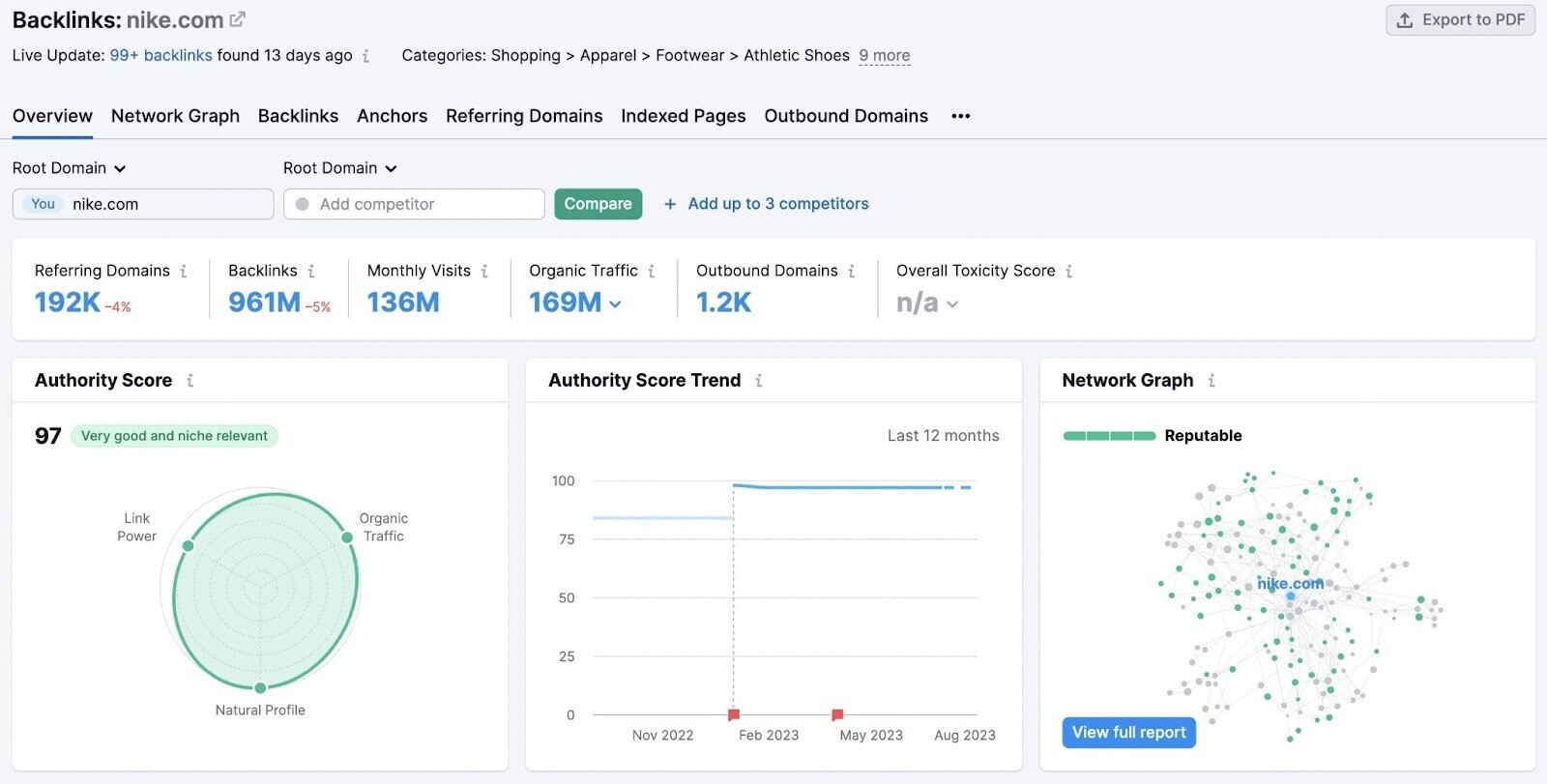Click the red flag near Feb 2023
The image size is (1547, 784).
click(734, 714)
